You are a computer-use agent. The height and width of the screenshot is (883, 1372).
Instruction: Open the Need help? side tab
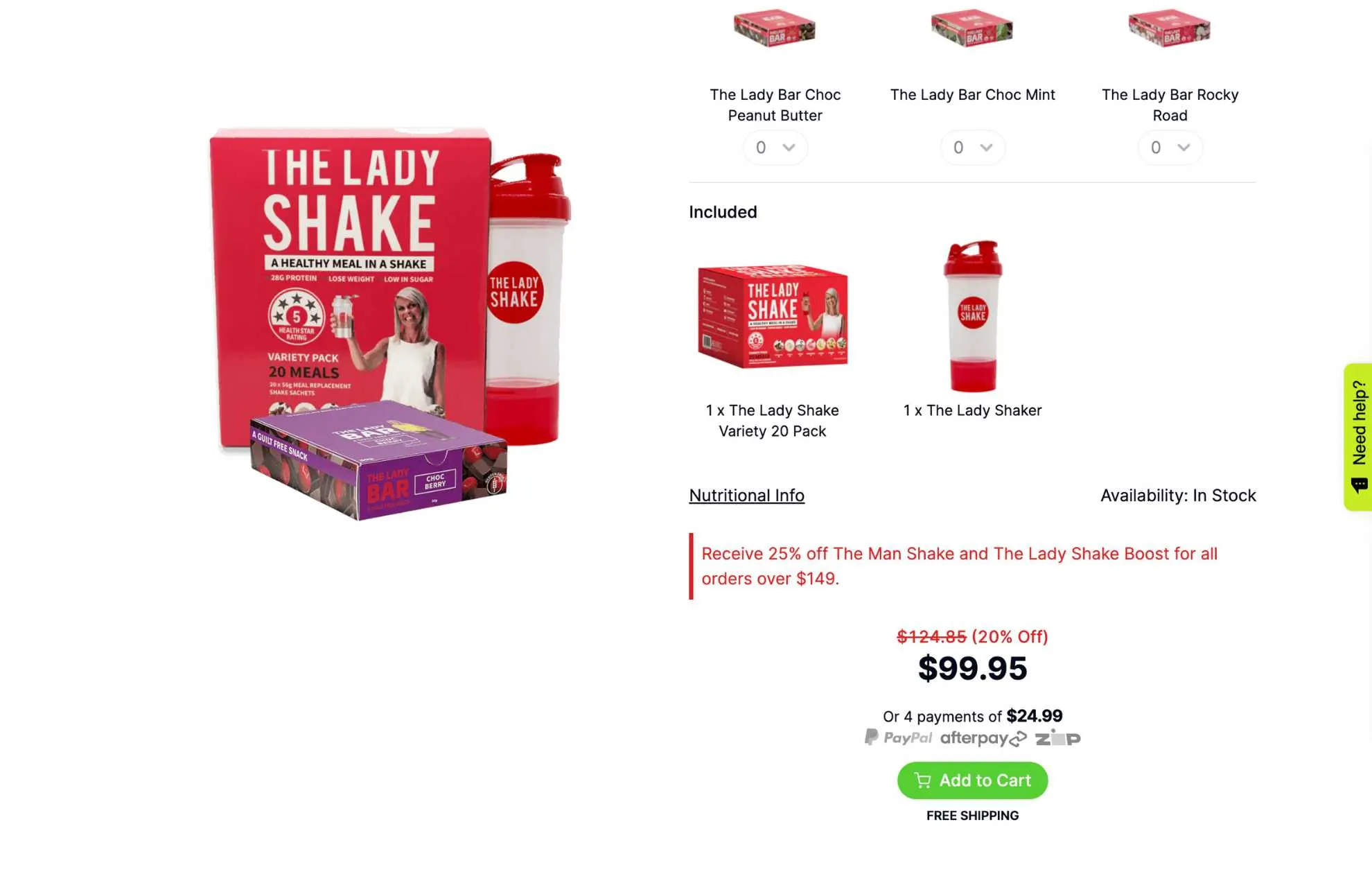coord(1357,437)
